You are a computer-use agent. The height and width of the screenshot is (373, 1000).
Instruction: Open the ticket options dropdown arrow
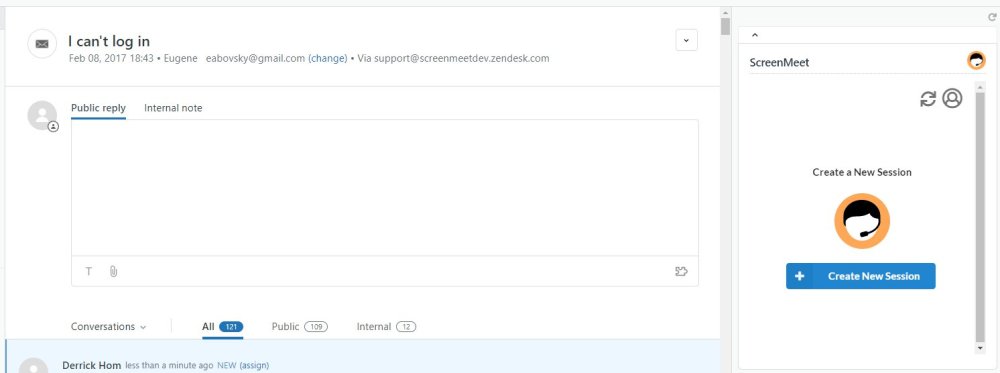686,40
